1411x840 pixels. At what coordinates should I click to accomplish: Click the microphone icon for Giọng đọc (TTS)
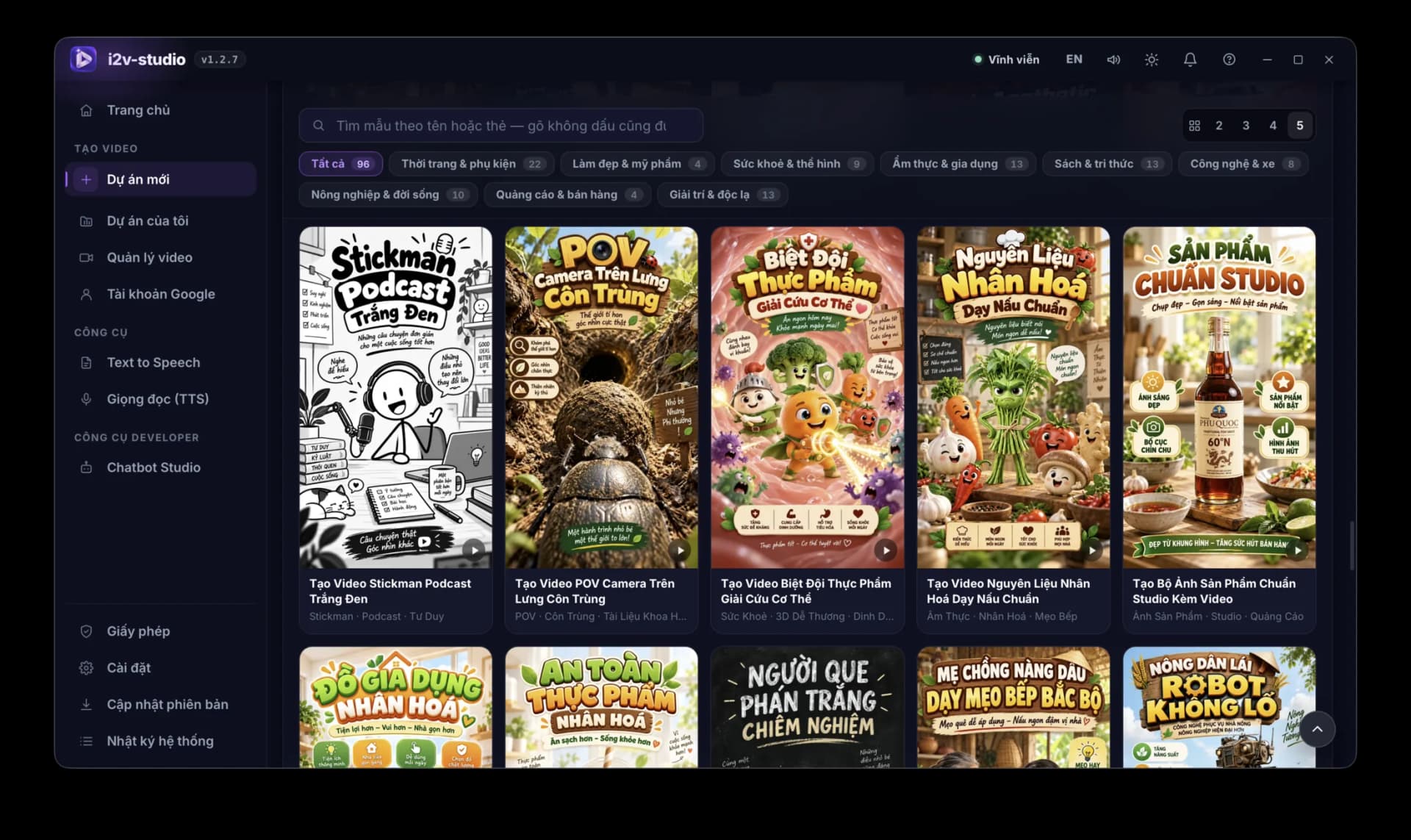tap(86, 399)
